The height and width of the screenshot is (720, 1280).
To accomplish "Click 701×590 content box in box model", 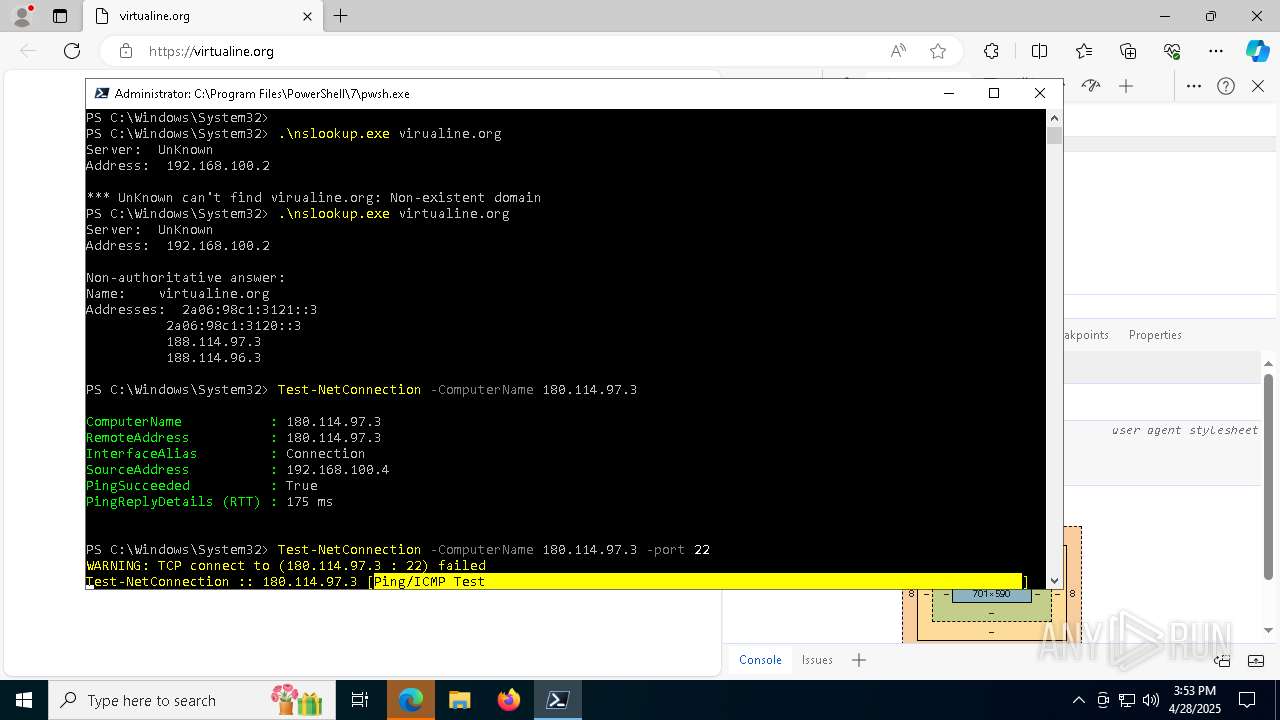I will [991, 594].
